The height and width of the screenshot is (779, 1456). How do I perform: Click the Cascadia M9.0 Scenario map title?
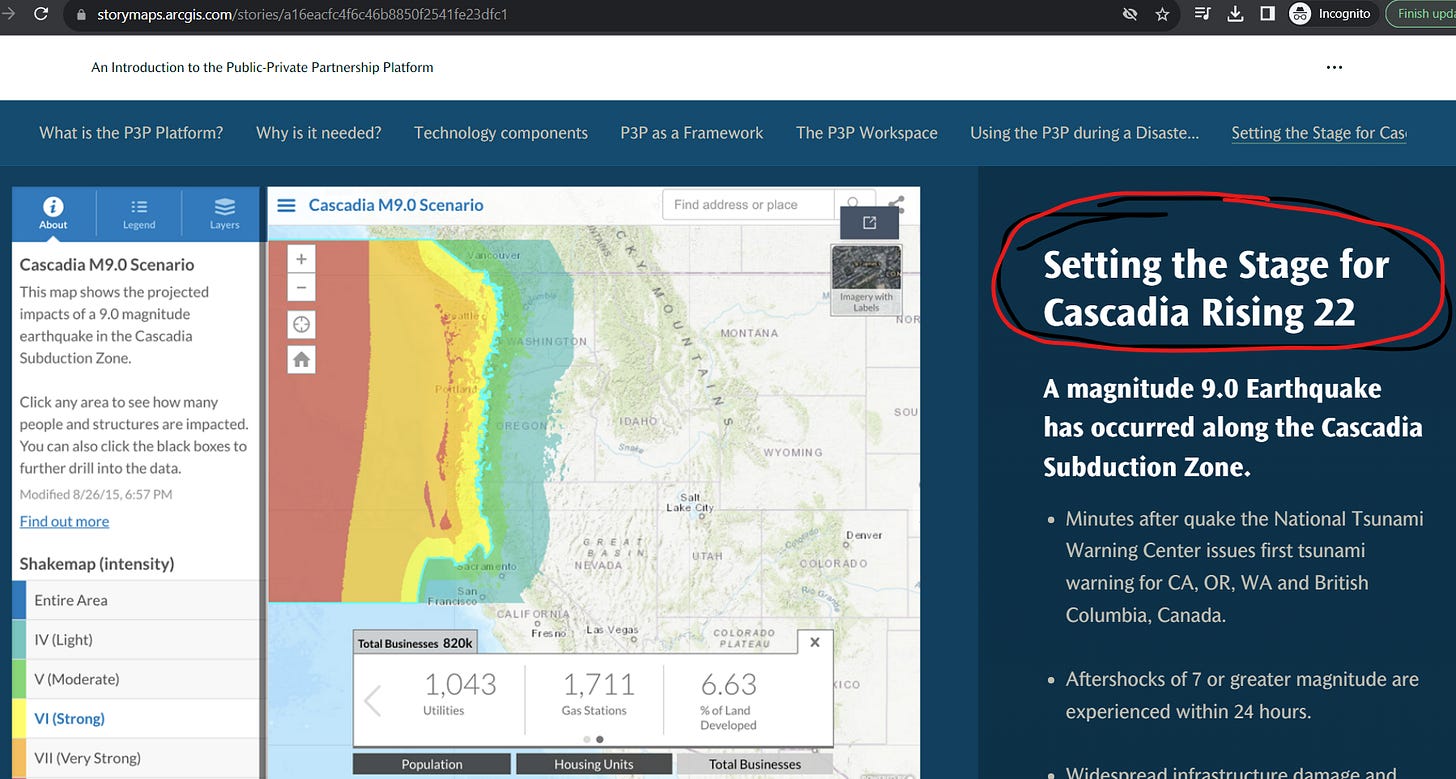pyautogui.click(x=396, y=205)
